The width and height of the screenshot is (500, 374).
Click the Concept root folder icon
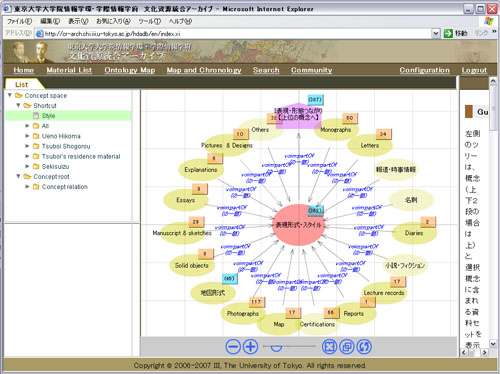[x=27, y=176]
